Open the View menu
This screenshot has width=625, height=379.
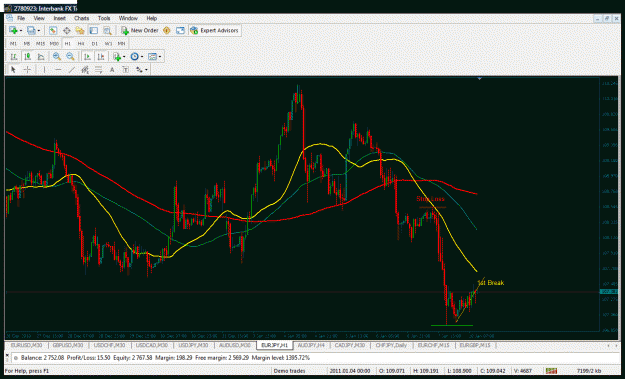click(x=39, y=18)
